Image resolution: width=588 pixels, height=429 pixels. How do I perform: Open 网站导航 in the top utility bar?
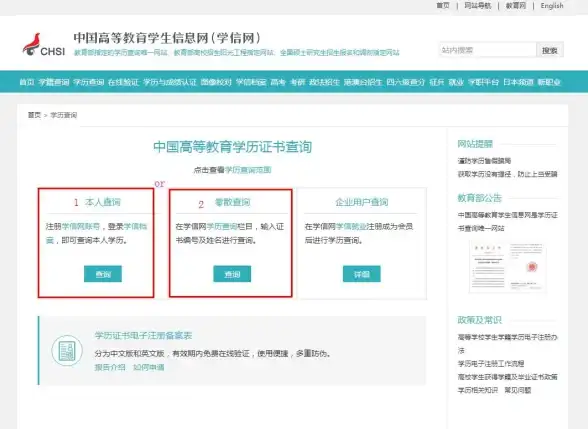click(x=477, y=6)
